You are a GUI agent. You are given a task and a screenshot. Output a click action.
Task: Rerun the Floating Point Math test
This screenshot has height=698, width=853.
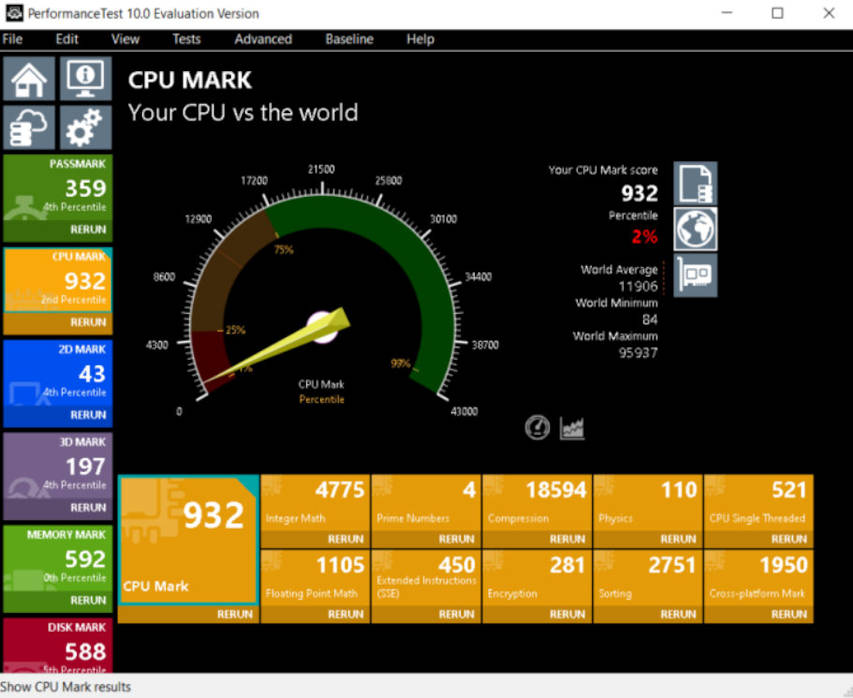pos(345,614)
